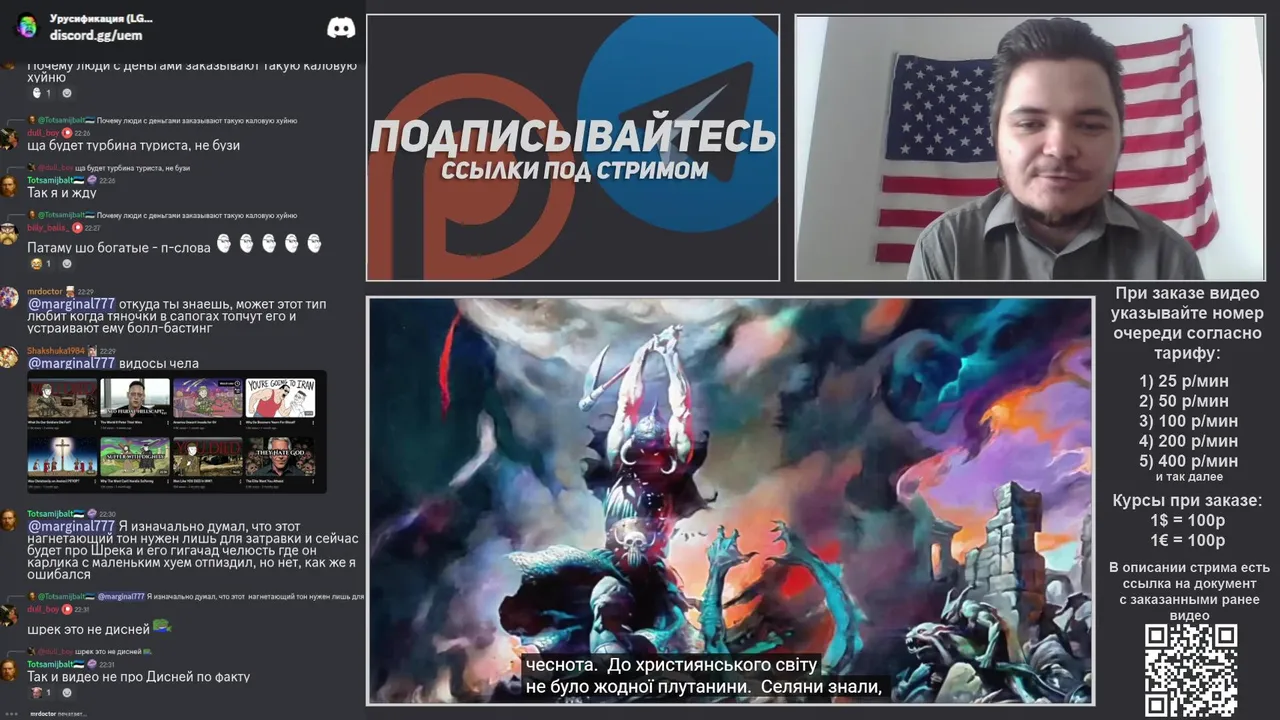Open Shakshuka1984's avatar

(9, 358)
